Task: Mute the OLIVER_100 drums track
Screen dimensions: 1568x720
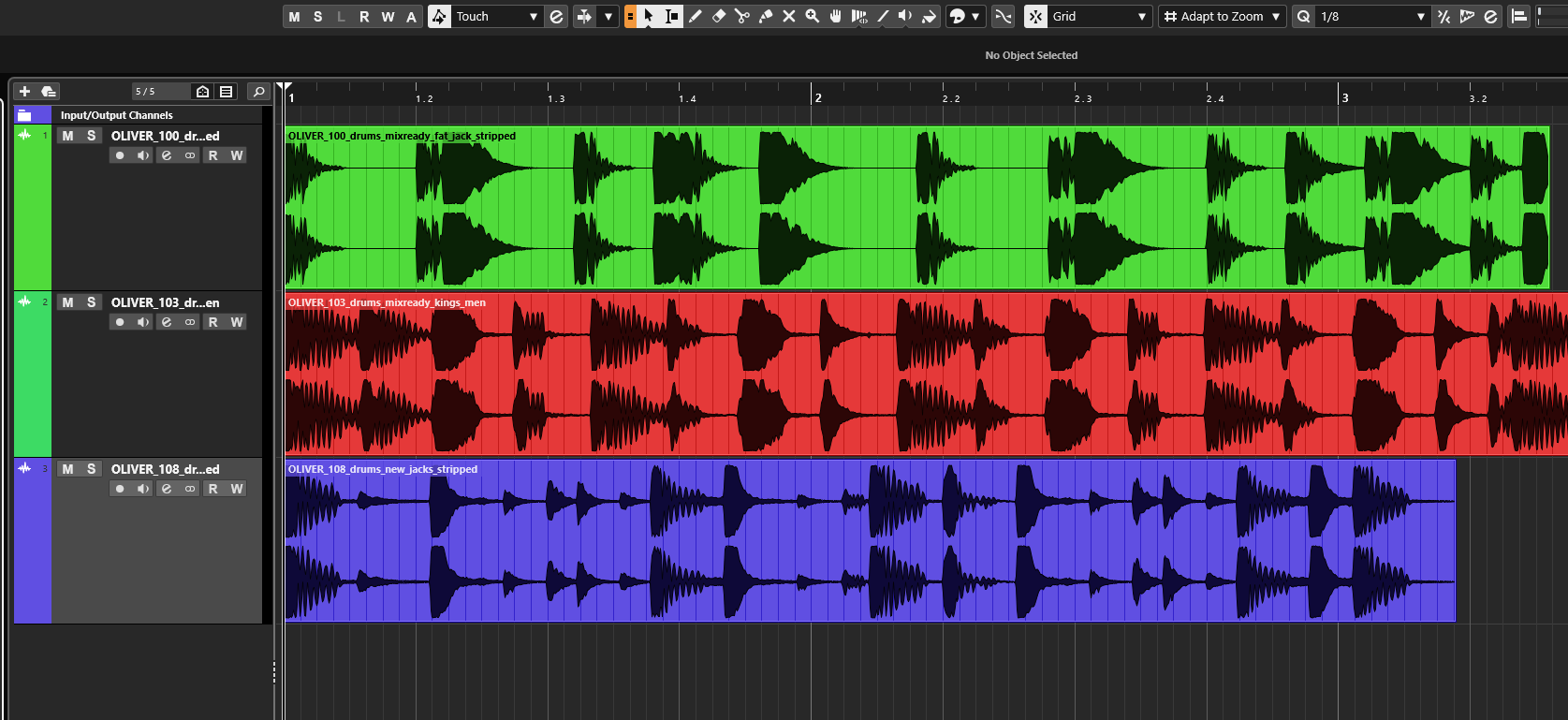Action: coord(67,136)
